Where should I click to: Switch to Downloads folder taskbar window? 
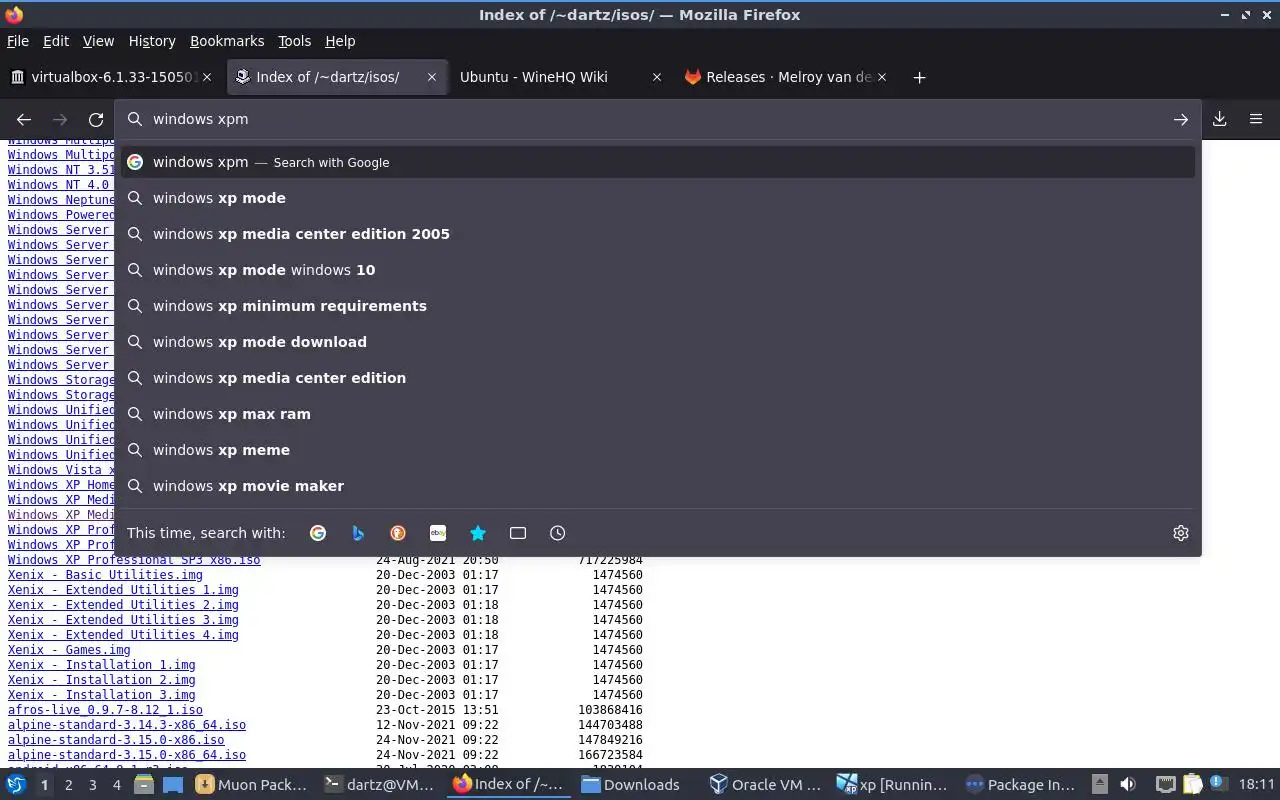637,785
